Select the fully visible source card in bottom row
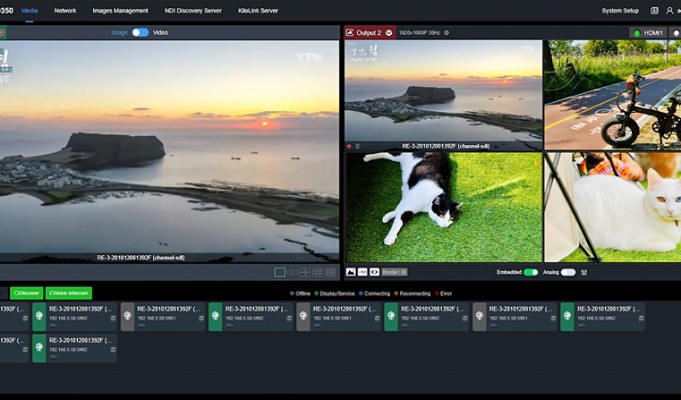Image resolution: width=681 pixels, height=400 pixels. pos(75,348)
